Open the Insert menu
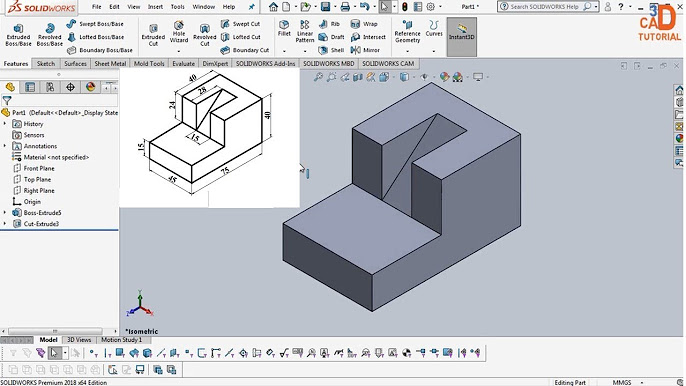The height and width of the screenshot is (386, 686). (x=155, y=7)
